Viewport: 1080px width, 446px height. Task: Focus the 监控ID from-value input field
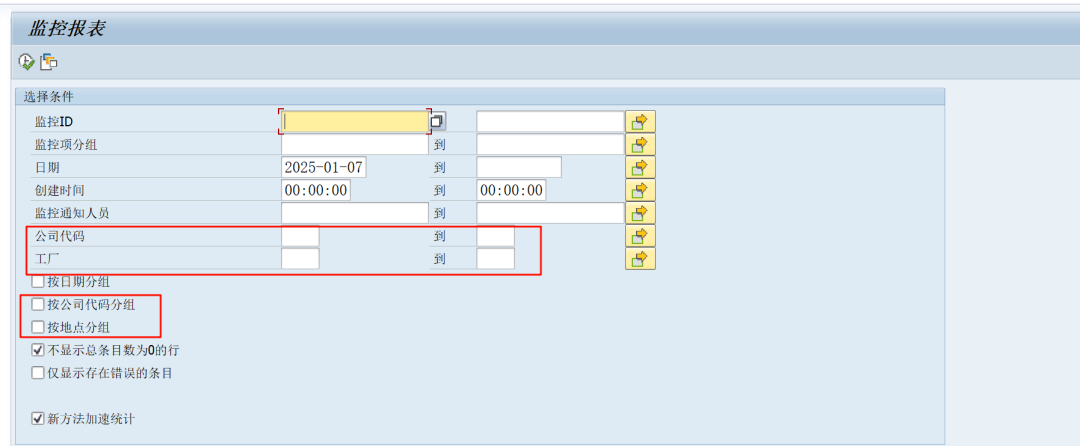[355, 122]
